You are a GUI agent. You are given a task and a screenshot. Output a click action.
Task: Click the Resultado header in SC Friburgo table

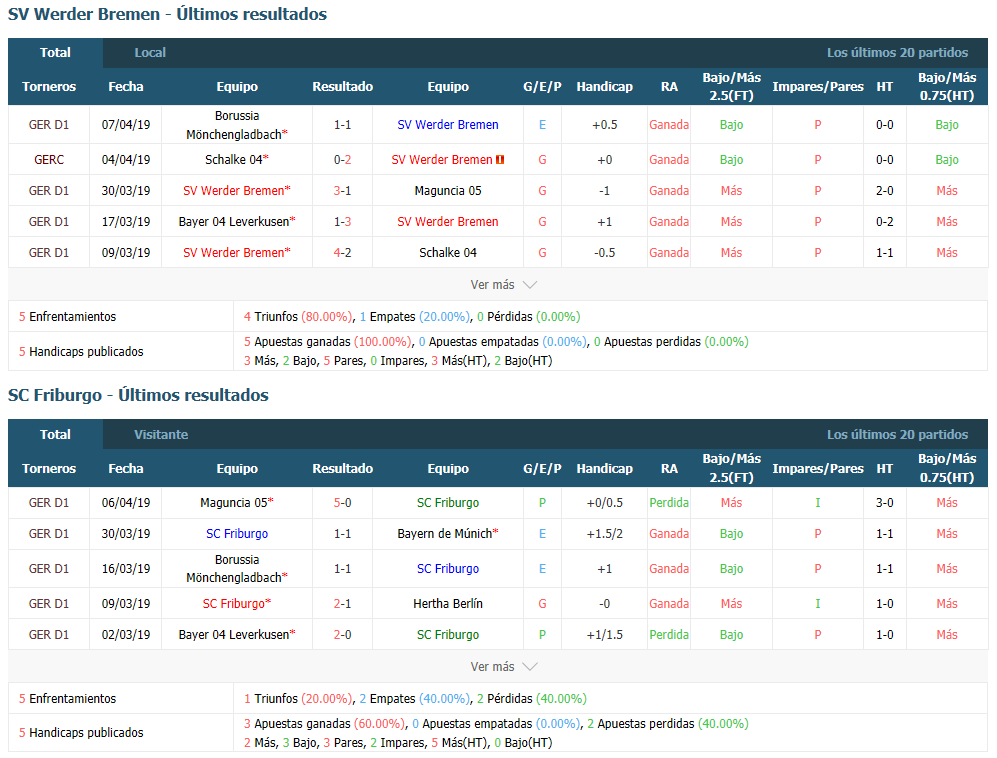[342, 469]
